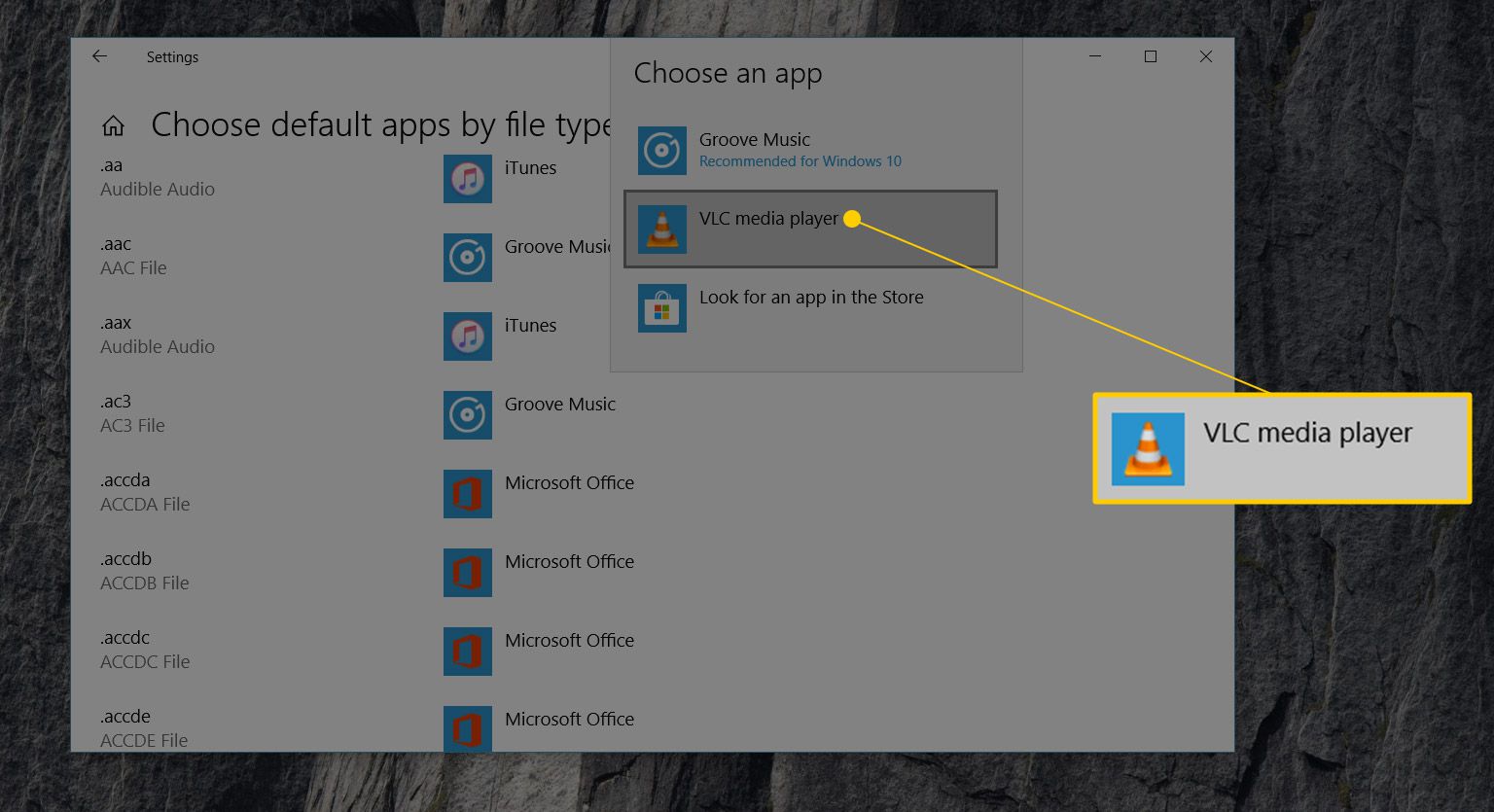The width and height of the screenshot is (1494, 812).
Task: Click Groove Music default for .ac3
Action: [x=560, y=404]
